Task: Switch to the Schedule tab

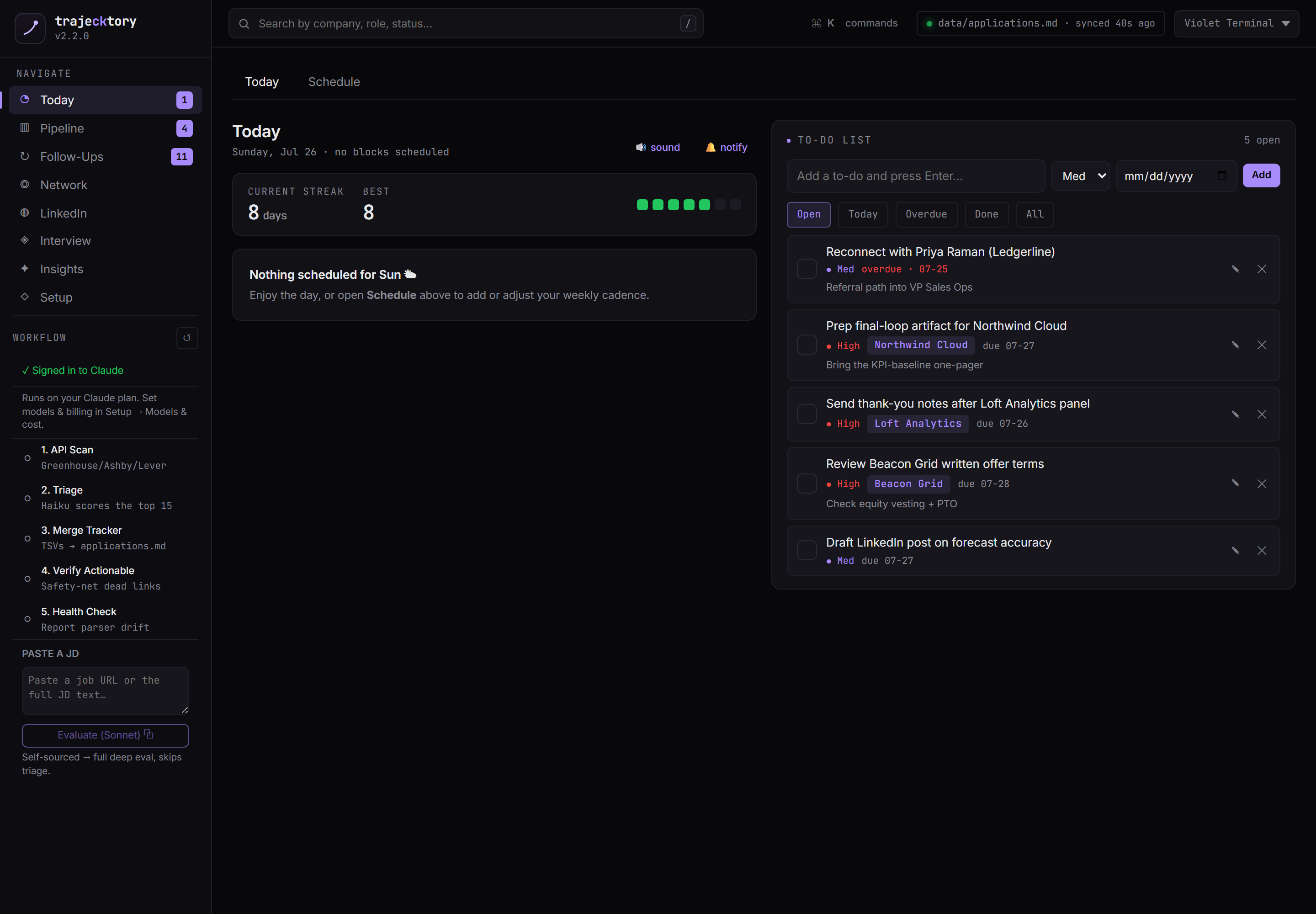Action: pos(334,82)
